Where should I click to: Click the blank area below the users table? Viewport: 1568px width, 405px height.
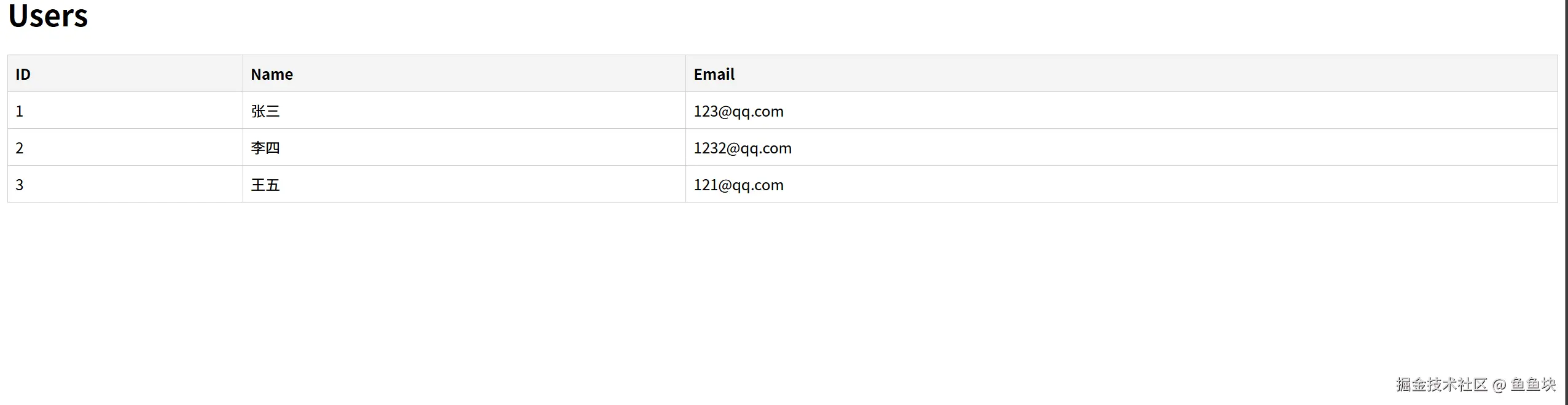[x=737, y=295]
